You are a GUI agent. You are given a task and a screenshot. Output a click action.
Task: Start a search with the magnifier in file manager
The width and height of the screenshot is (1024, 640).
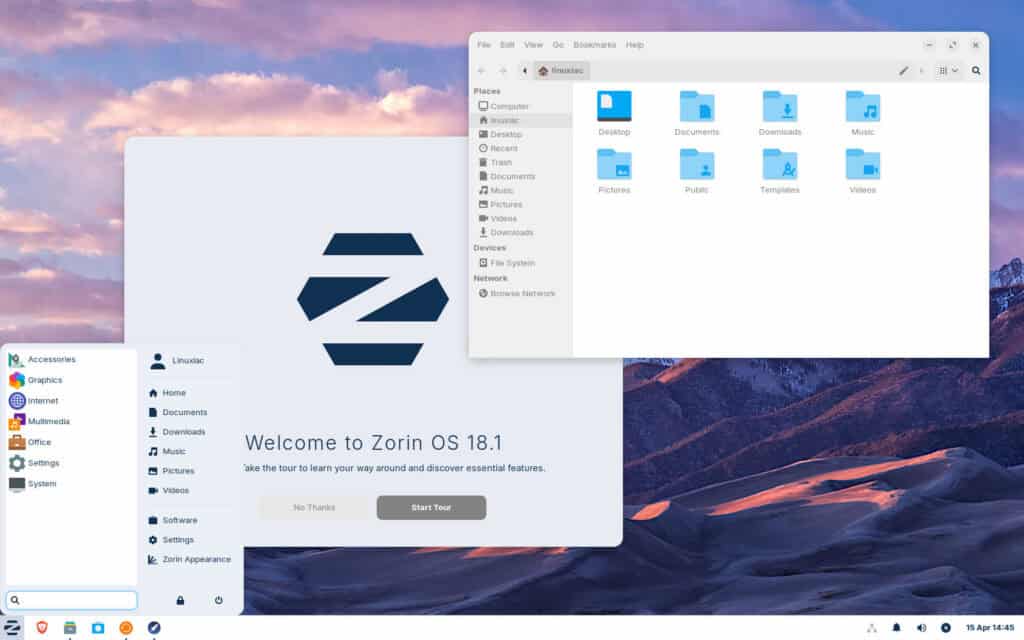pyautogui.click(x=976, y=71)
